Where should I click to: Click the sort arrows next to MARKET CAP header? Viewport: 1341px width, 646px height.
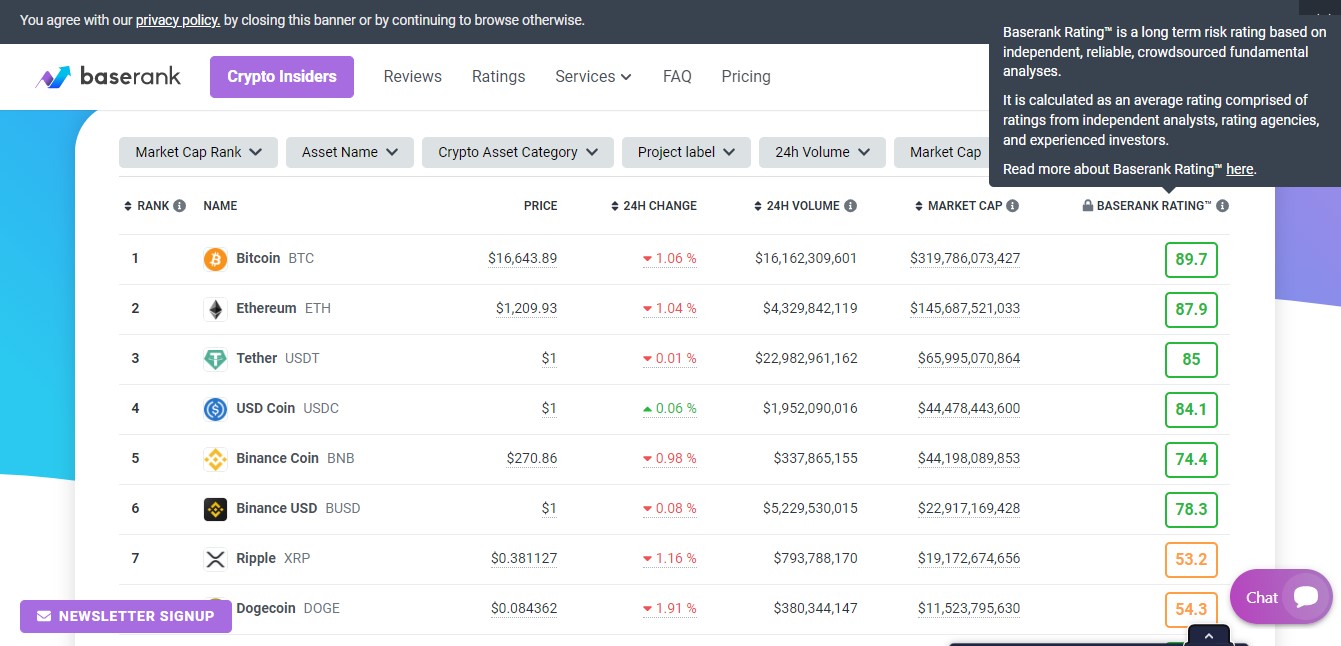coord(919,206)
